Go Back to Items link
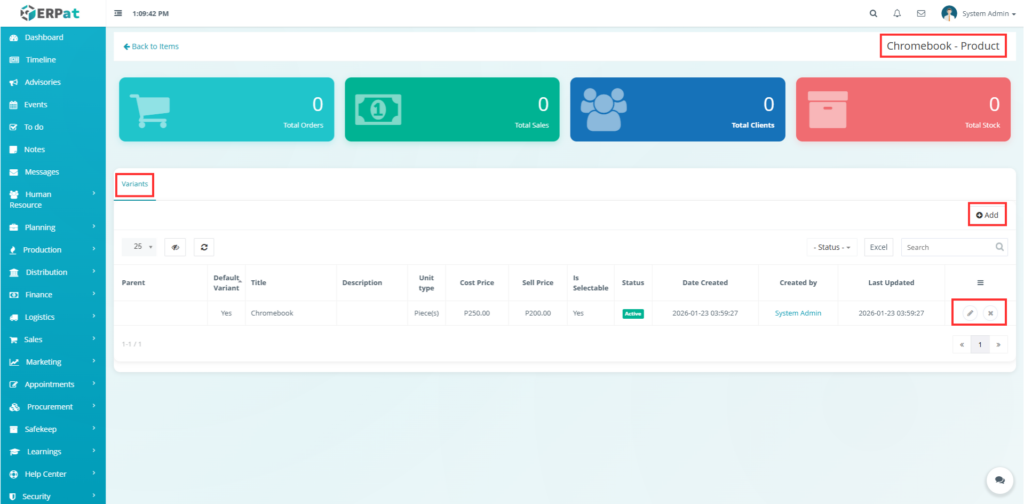Screen dimensions: 1024x504 tap(152, 46)
